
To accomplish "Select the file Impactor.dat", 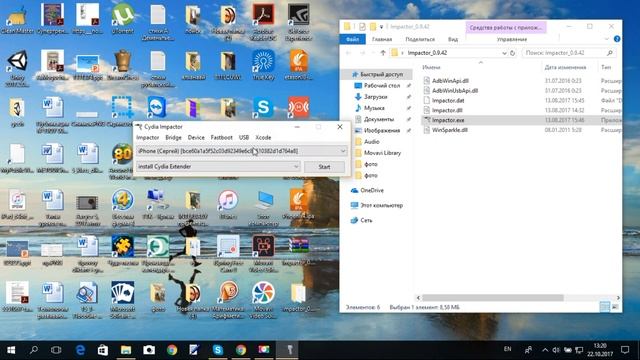I will 448,100.
